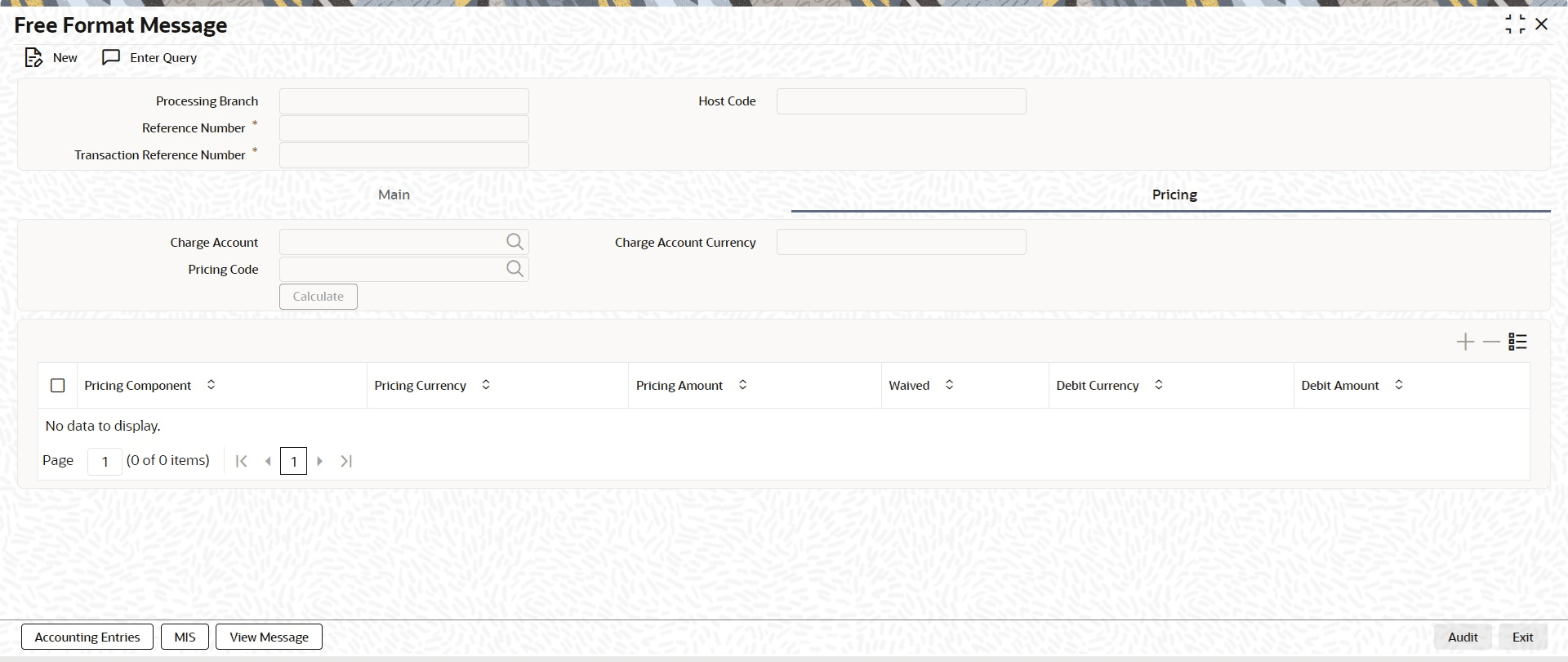
Task: Open Charge Account lookup search icon
Action: (514, 242)
